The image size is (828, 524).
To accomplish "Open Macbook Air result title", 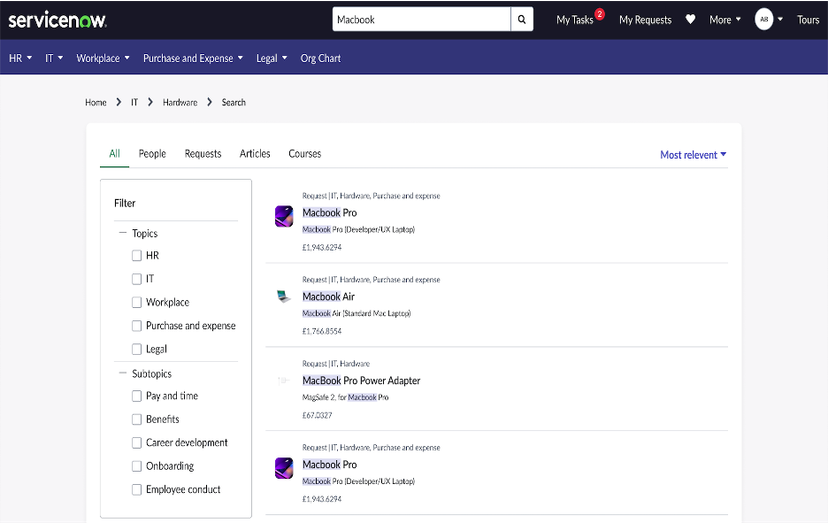I will point(328,297).
